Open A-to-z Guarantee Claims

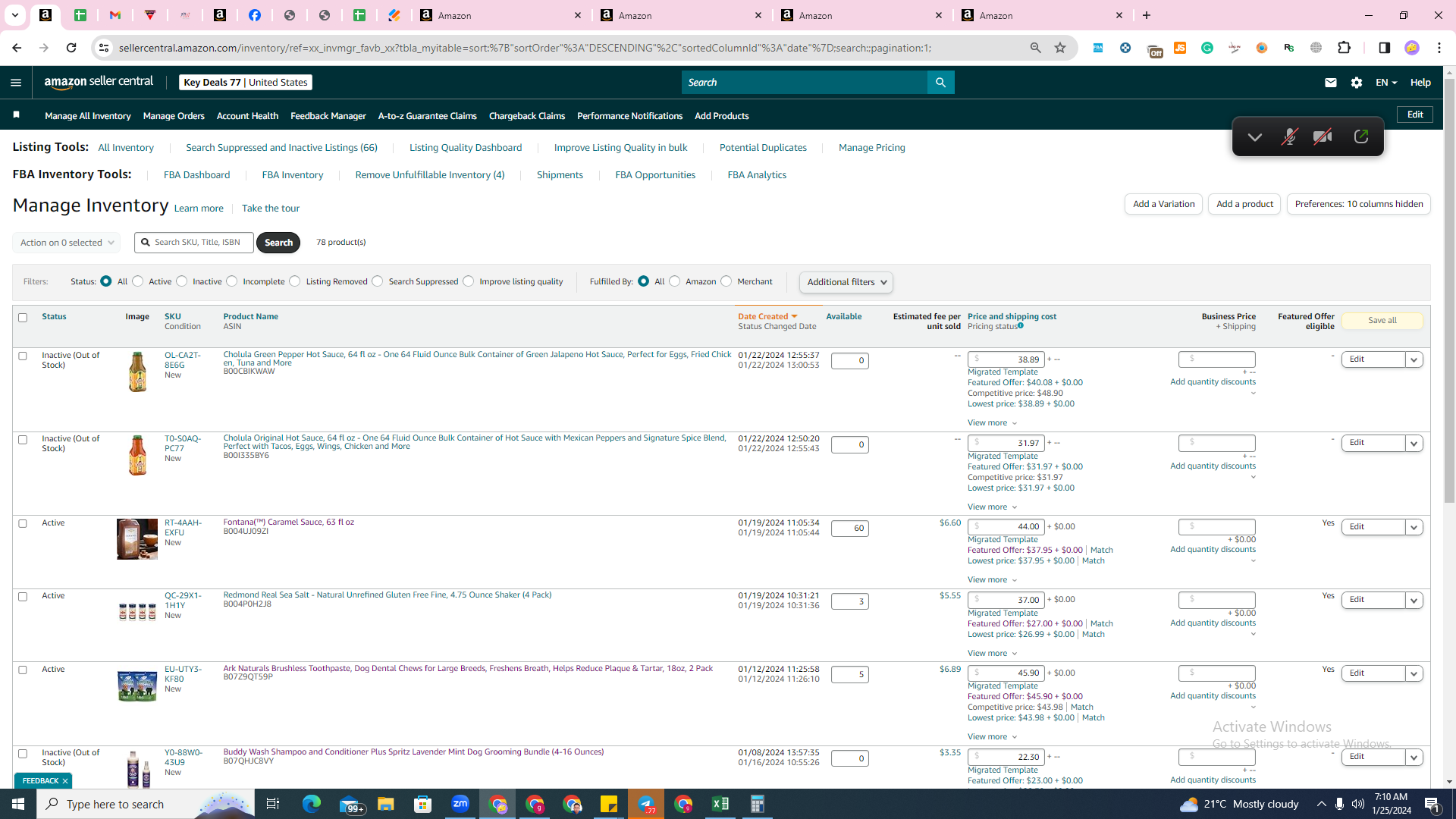(x=428, y=116)
